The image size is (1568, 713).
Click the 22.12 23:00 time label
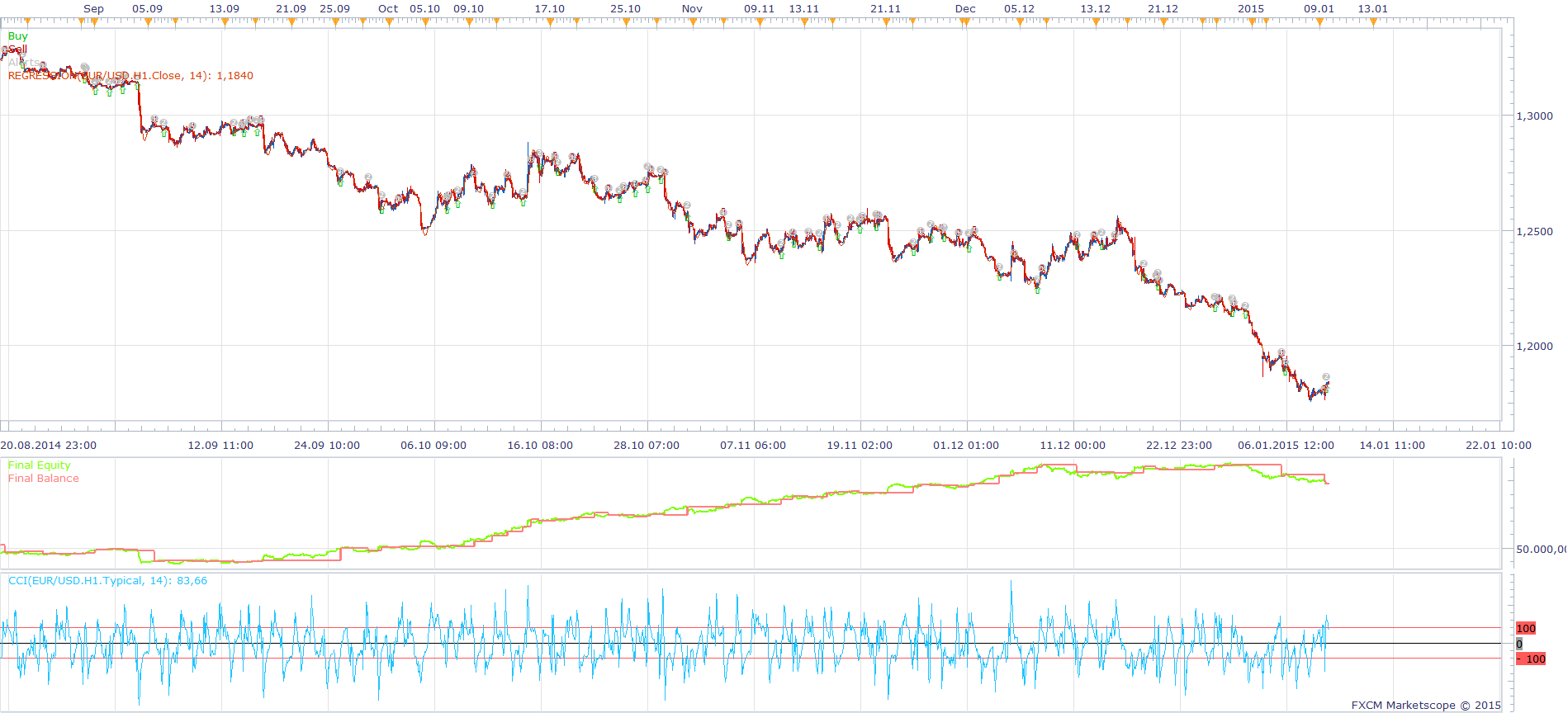pyautogui.click(x=1179, y=446)
